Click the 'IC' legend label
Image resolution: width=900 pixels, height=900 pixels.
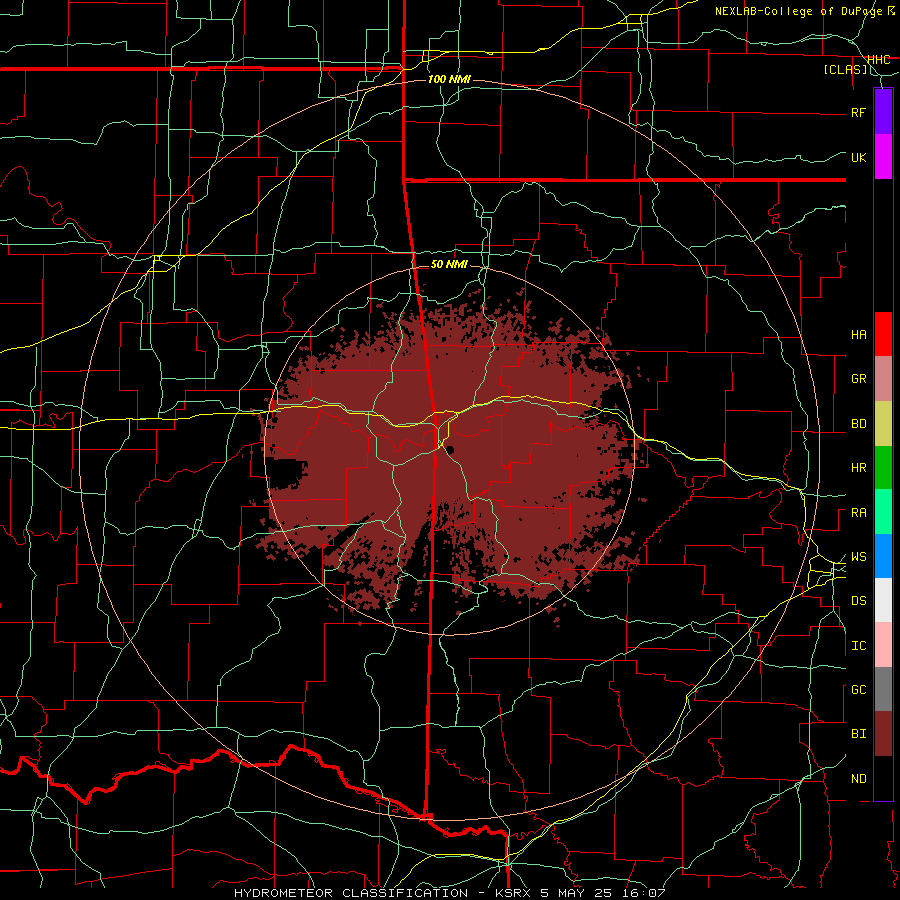click(x=858, y=646)
